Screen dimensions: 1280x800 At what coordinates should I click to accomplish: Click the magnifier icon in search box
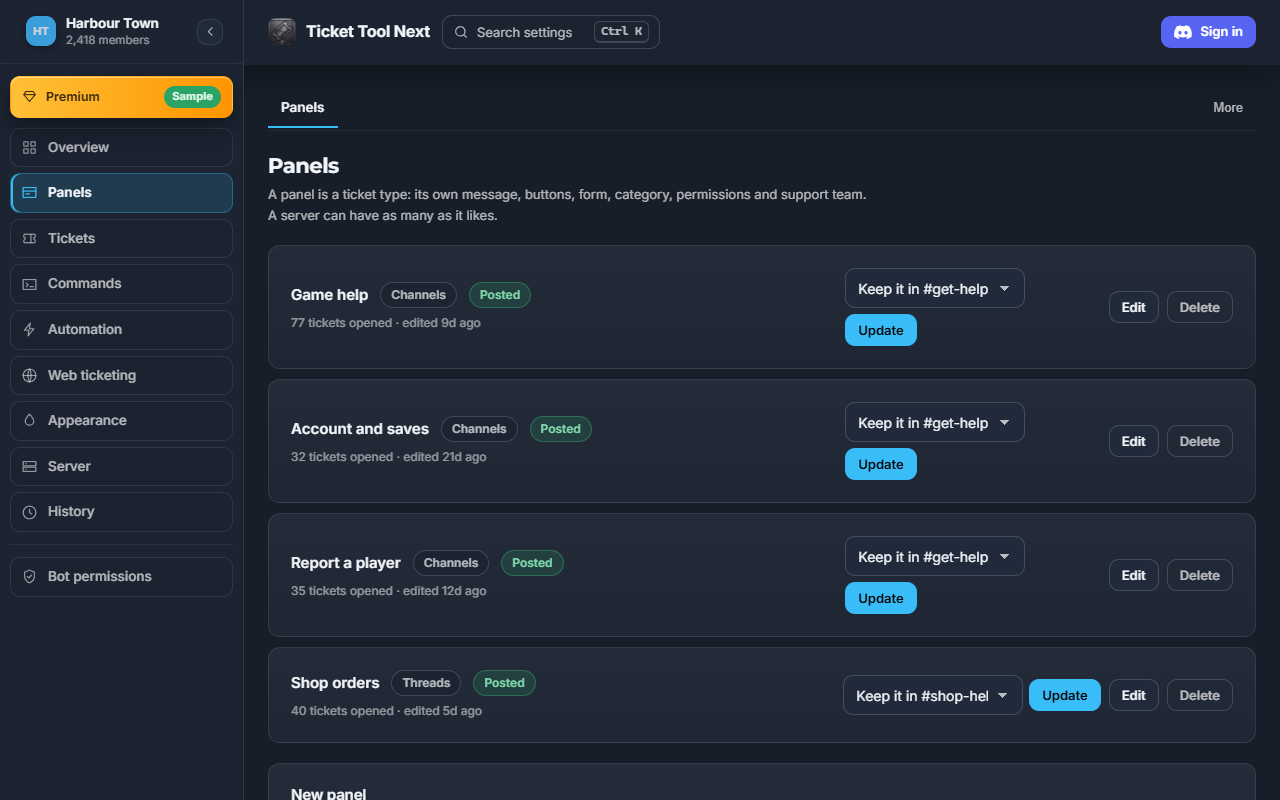click(461, 32)
